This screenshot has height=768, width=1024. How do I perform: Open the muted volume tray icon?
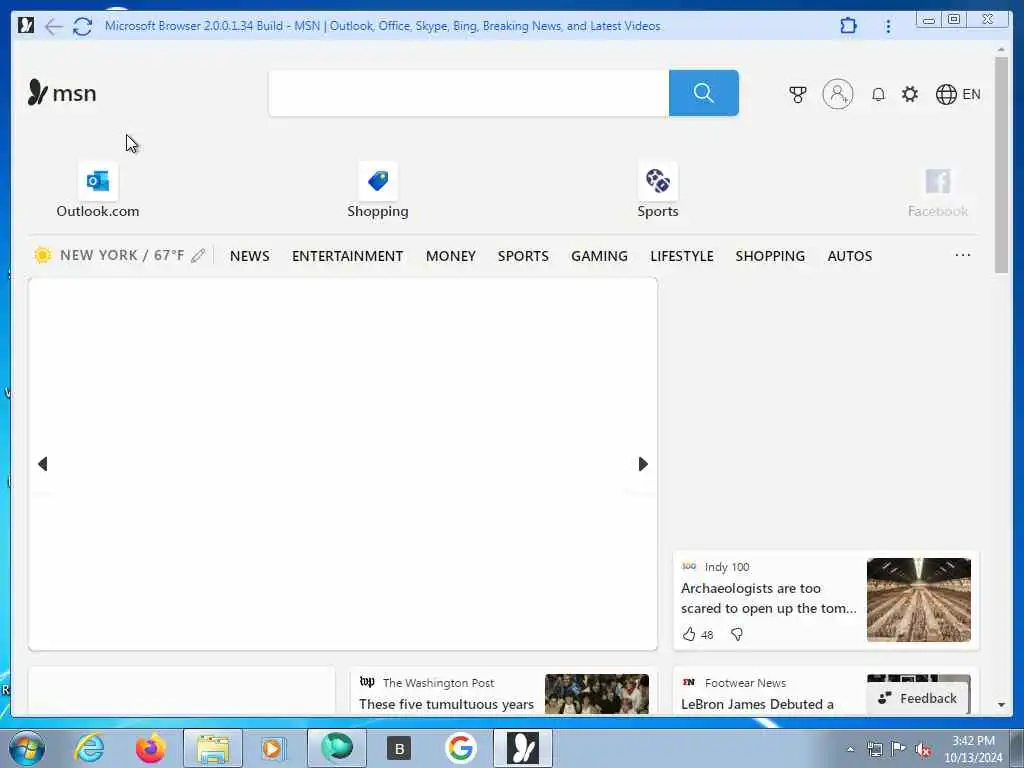coord(923,750)
